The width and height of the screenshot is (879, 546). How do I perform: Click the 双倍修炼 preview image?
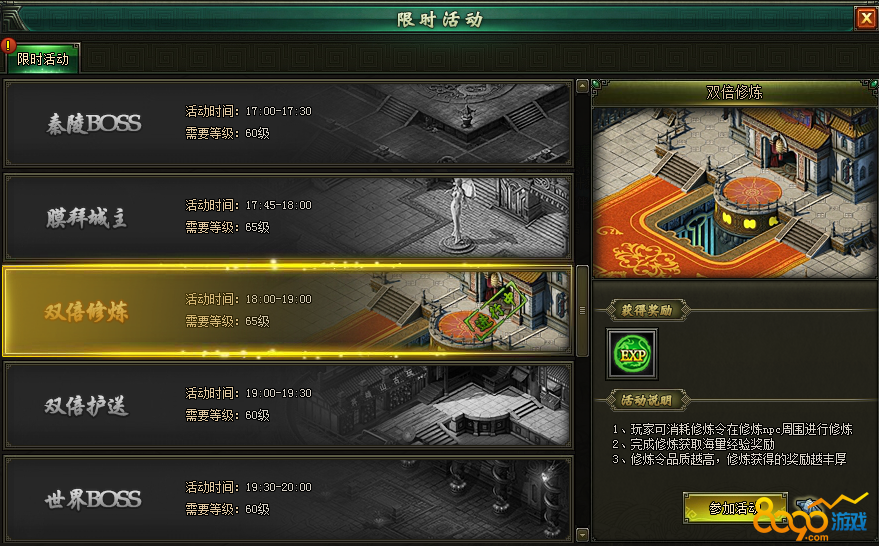pos(734,192)
